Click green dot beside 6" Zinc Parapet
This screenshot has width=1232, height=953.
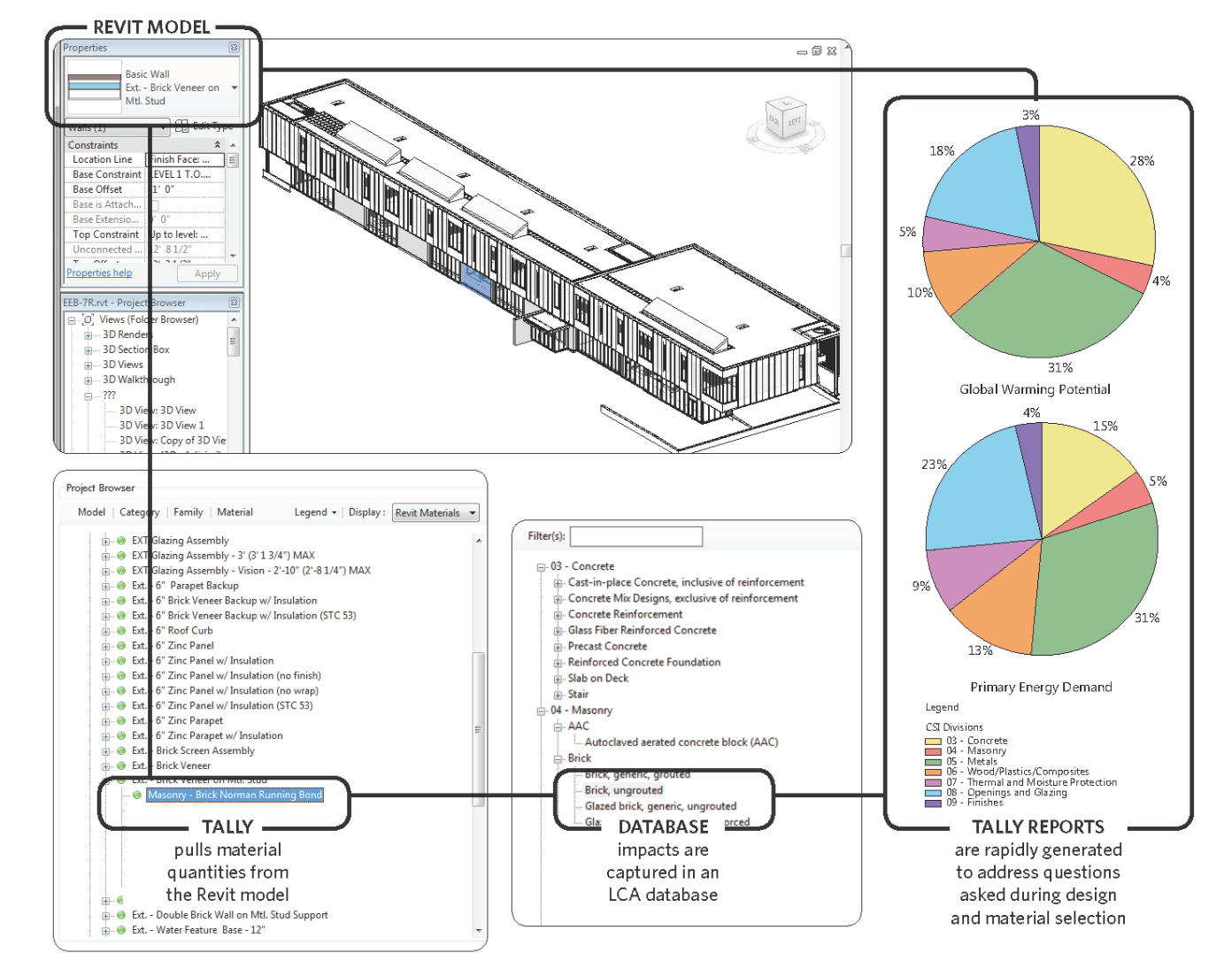coord(121,721)
